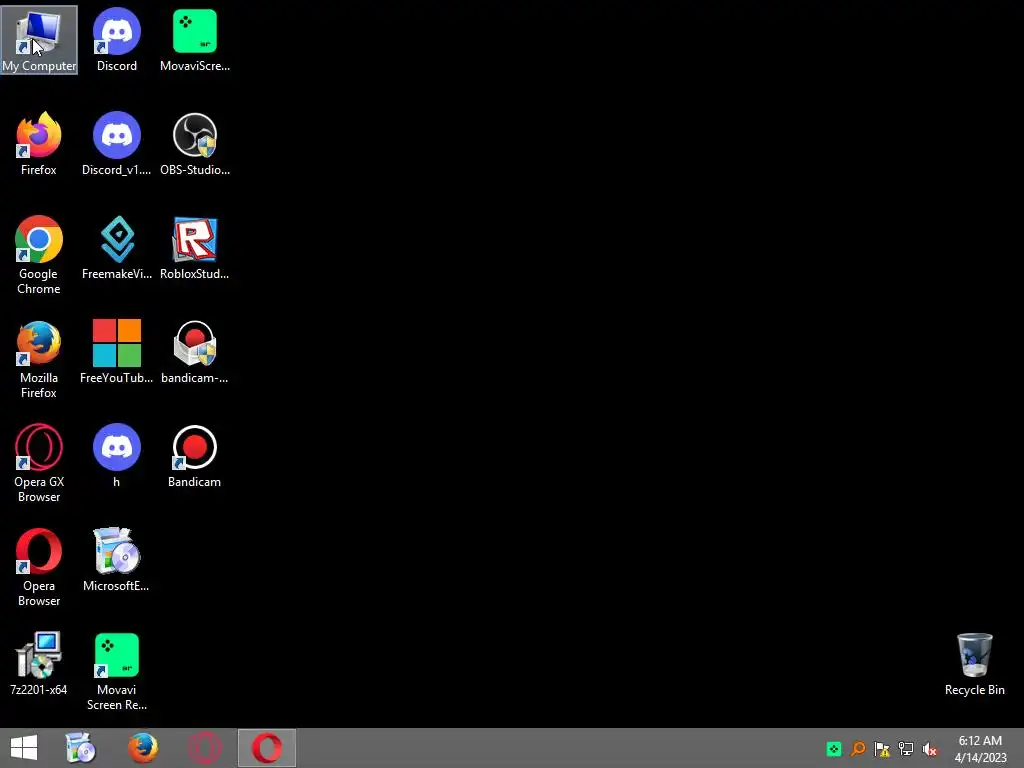
Task: Select the bandicam-... installer icon
Action: 195,352
